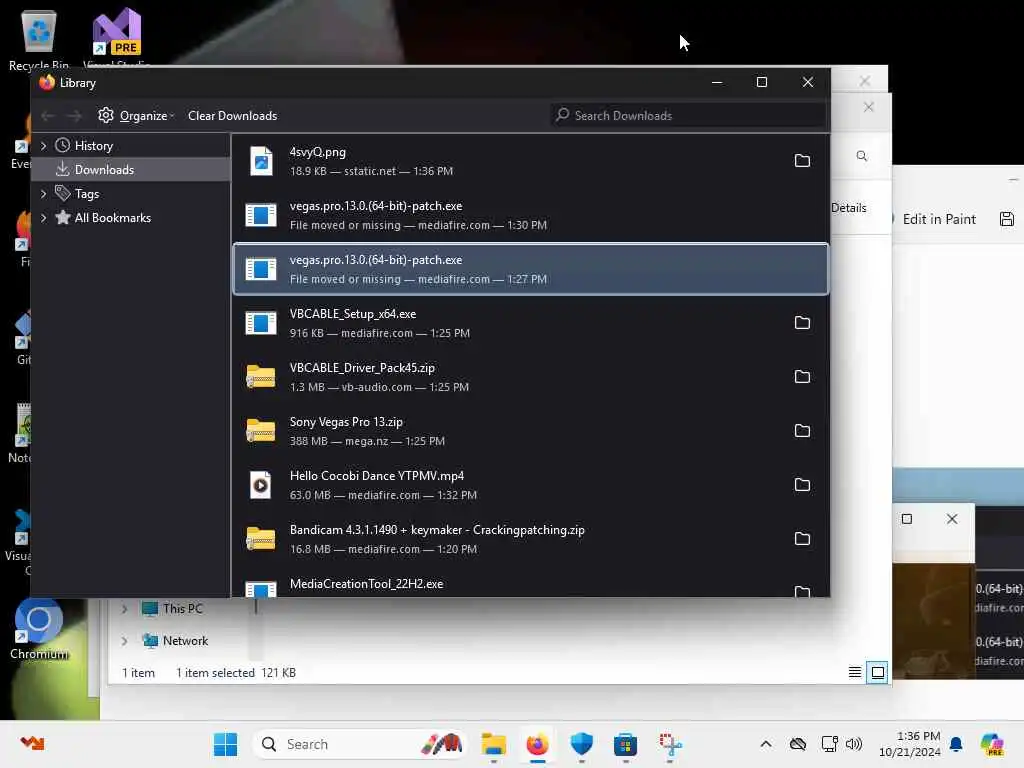Show hidden system tray icons

coord(766,744)
